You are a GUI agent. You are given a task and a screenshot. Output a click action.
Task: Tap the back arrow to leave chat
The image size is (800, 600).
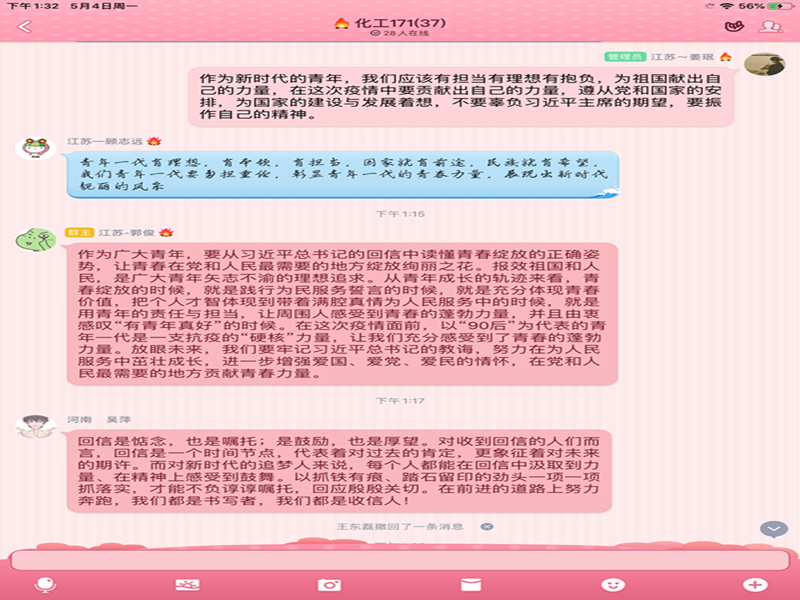[x=24, y=26]
